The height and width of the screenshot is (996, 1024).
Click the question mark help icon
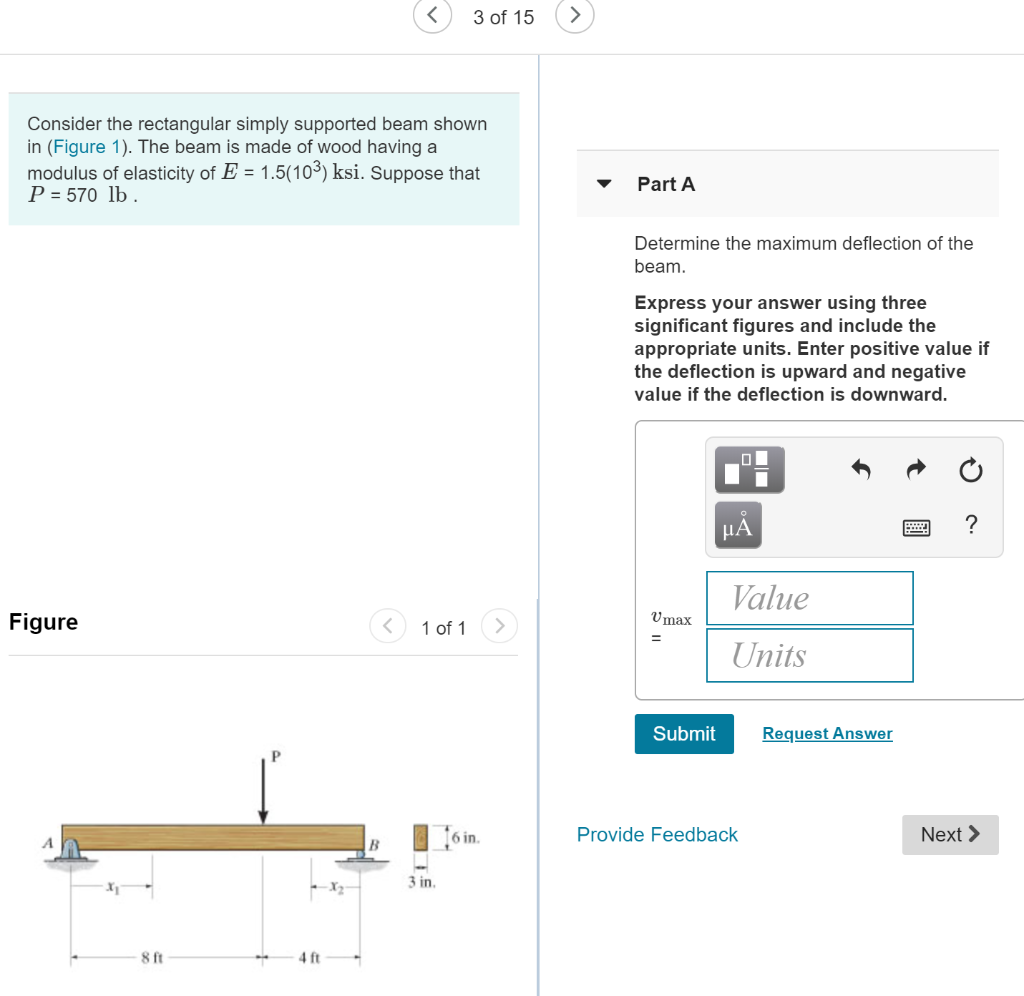coord(969,525)
